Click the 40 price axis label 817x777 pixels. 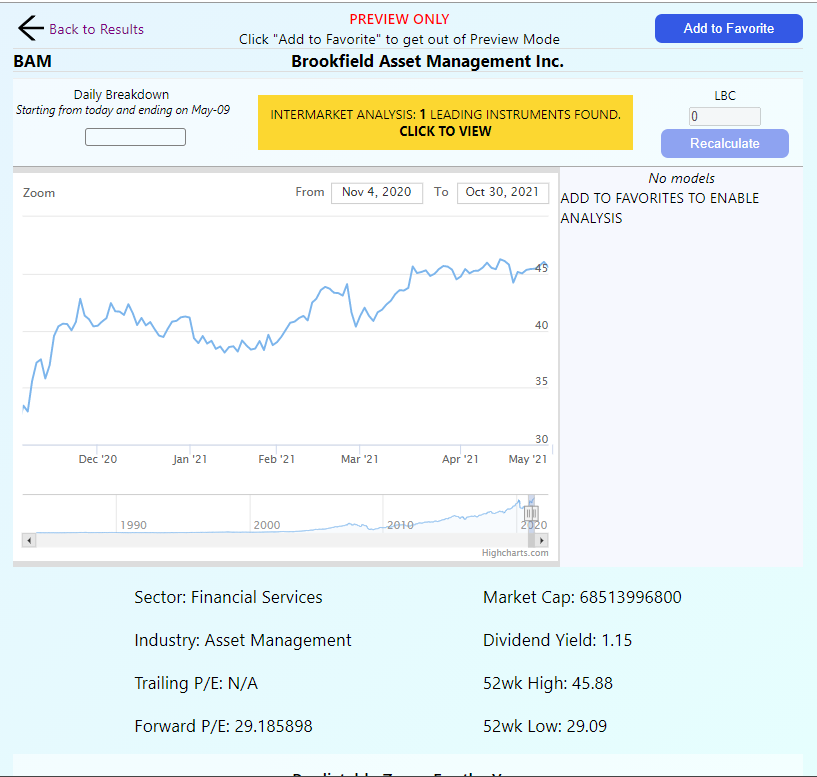coord(541,325)
